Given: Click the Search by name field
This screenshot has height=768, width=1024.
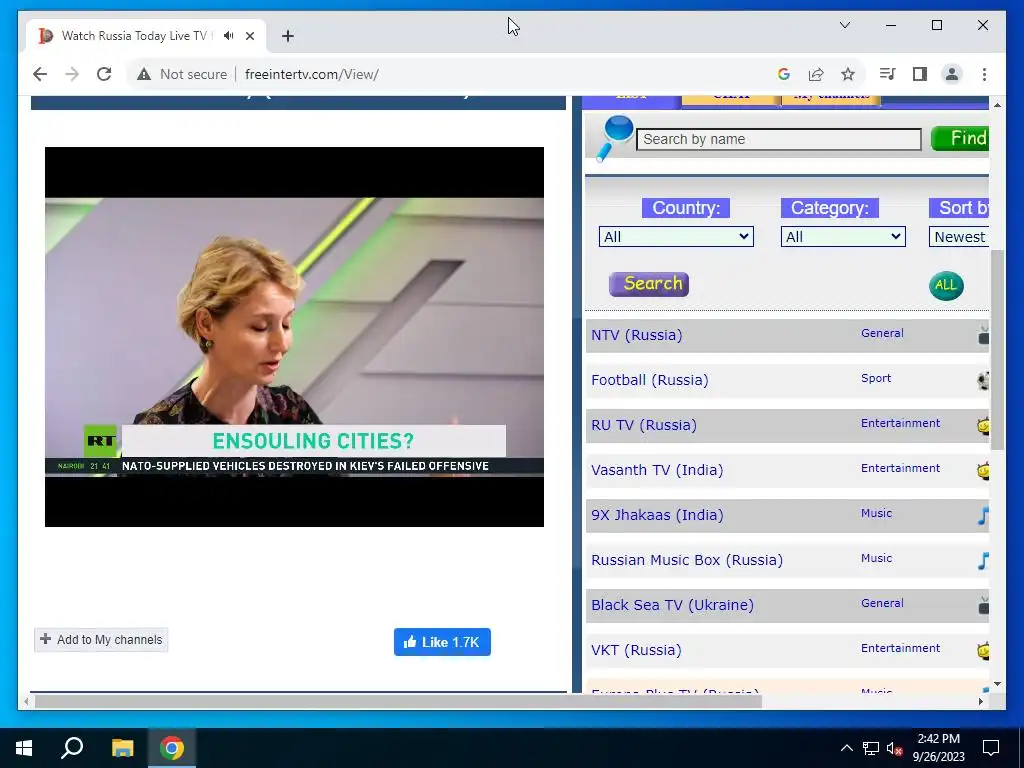Looking at the screenshot, I should (778, 139).
